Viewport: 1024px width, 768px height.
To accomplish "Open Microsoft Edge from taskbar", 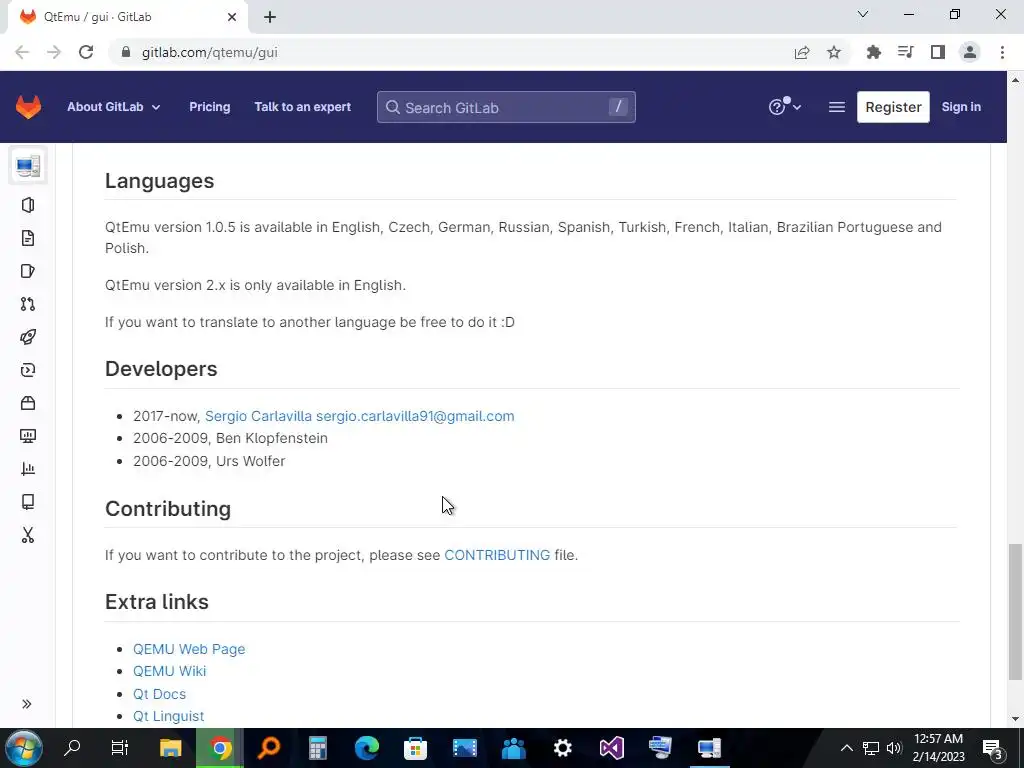I will coord(366,748).
